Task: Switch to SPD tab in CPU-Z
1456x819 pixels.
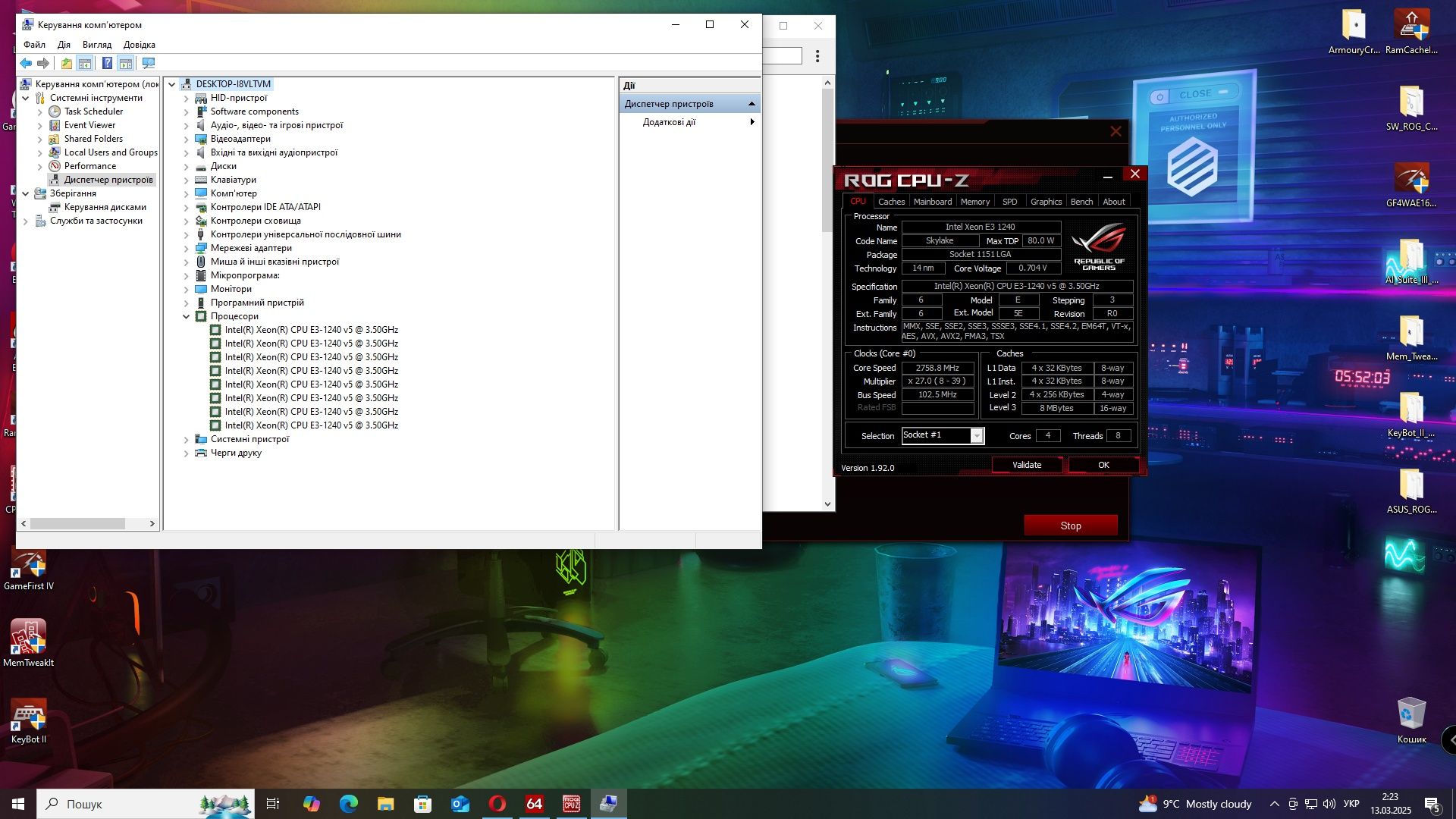Action: 1009,202
